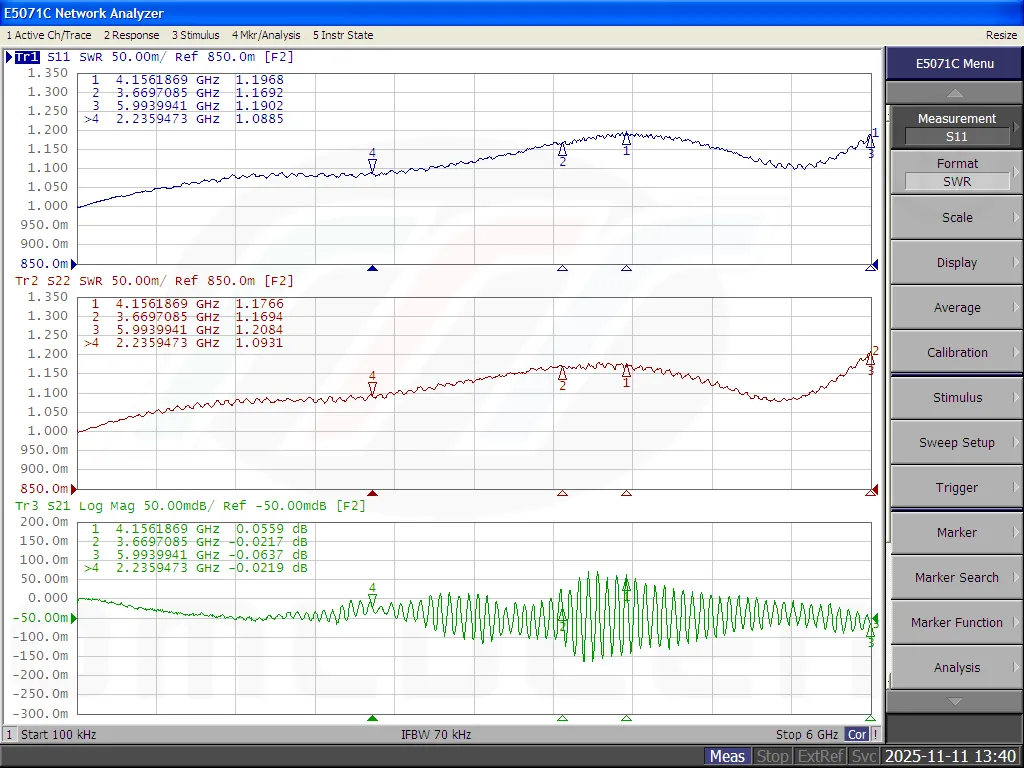Image resolution: width=1024 pixels, height=768 pixels.
Task: Click the Svc status indicator
Action: coord(864,756)
